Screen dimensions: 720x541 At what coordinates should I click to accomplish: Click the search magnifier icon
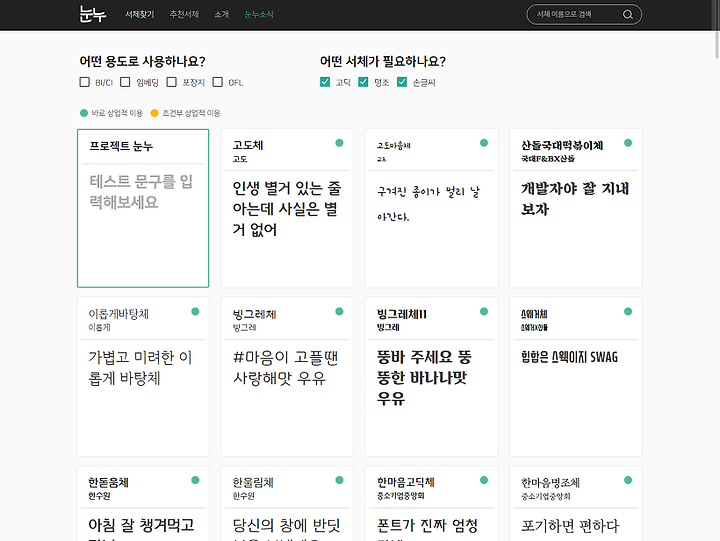(x=627, y=15)
